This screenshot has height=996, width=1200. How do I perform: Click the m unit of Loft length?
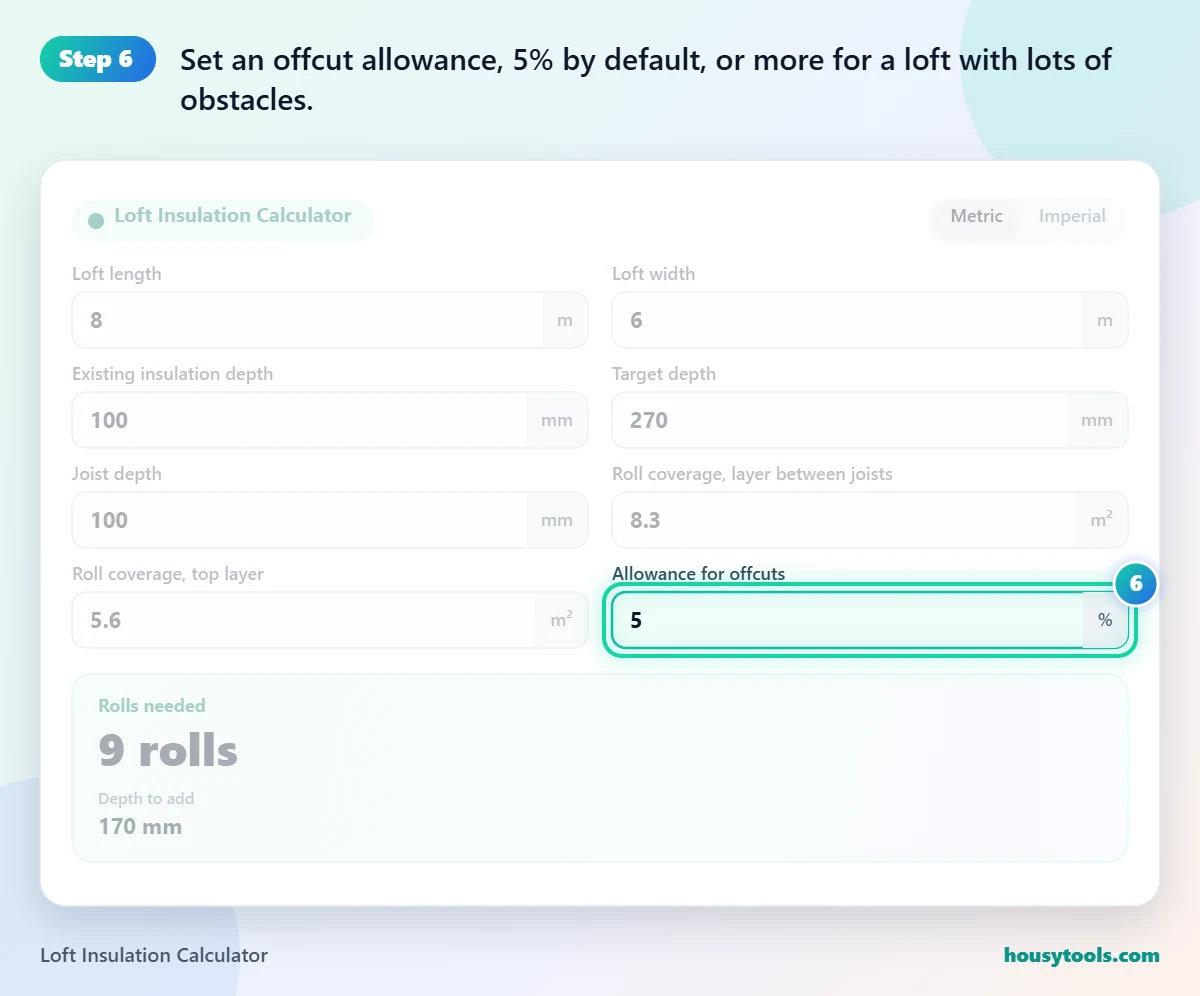pos(565,320)
